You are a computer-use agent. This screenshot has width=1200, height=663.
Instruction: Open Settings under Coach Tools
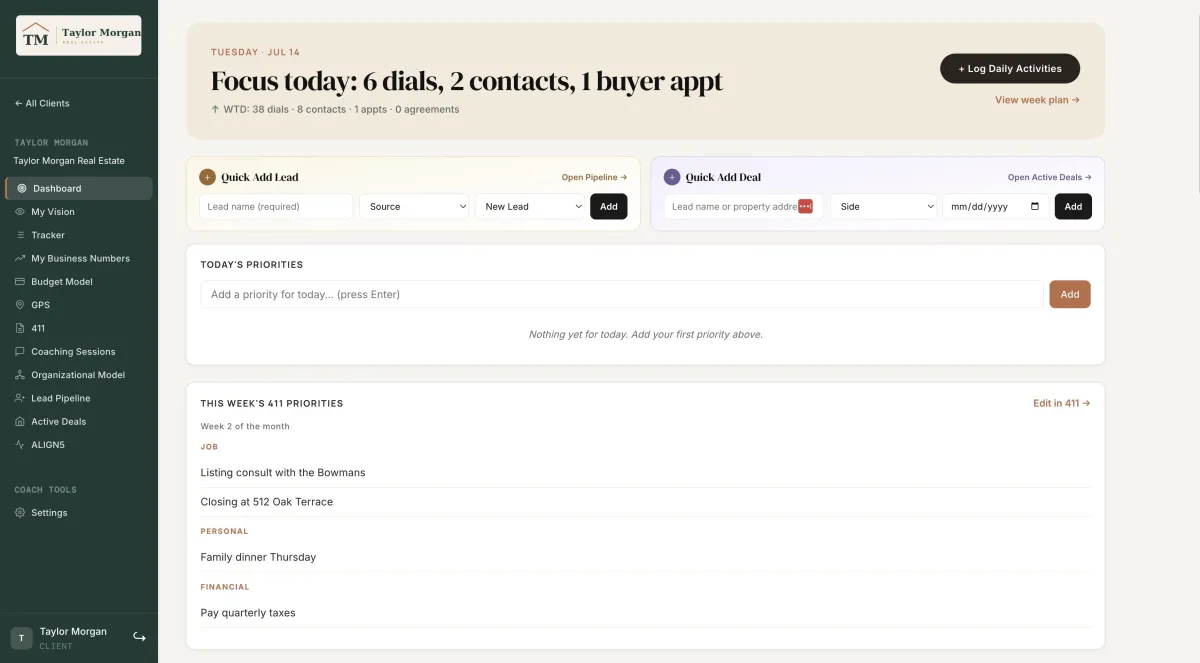pyautogui.click(x=79, y=513)
